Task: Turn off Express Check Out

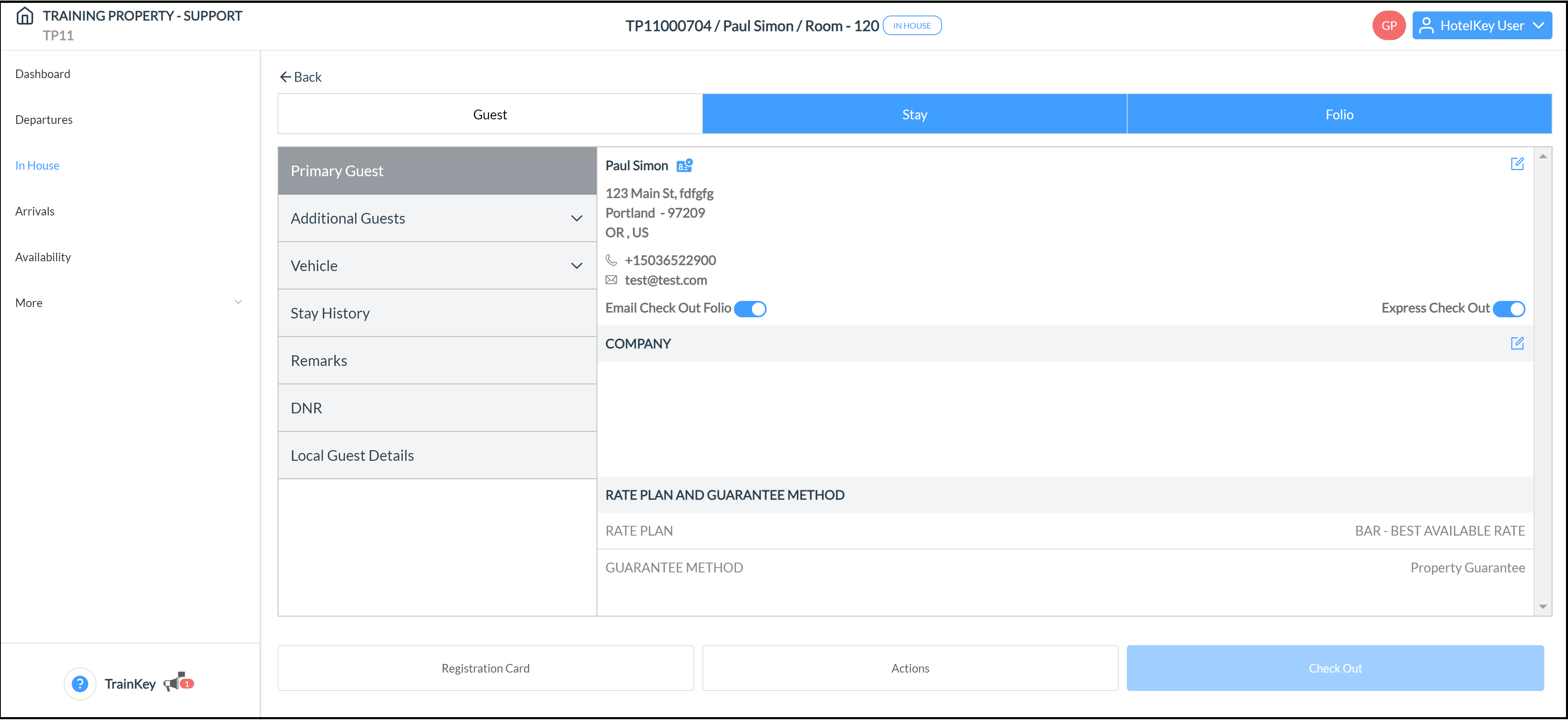Action: point(1509,309)
